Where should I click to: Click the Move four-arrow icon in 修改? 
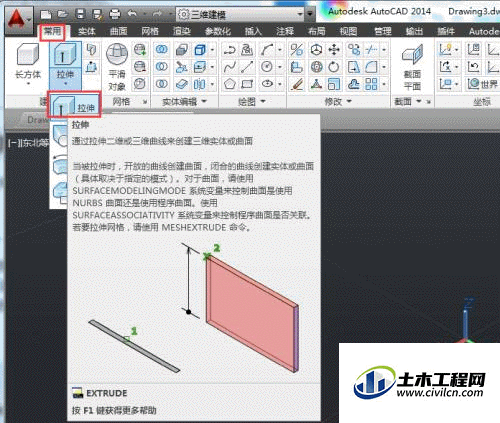[334, 49]
